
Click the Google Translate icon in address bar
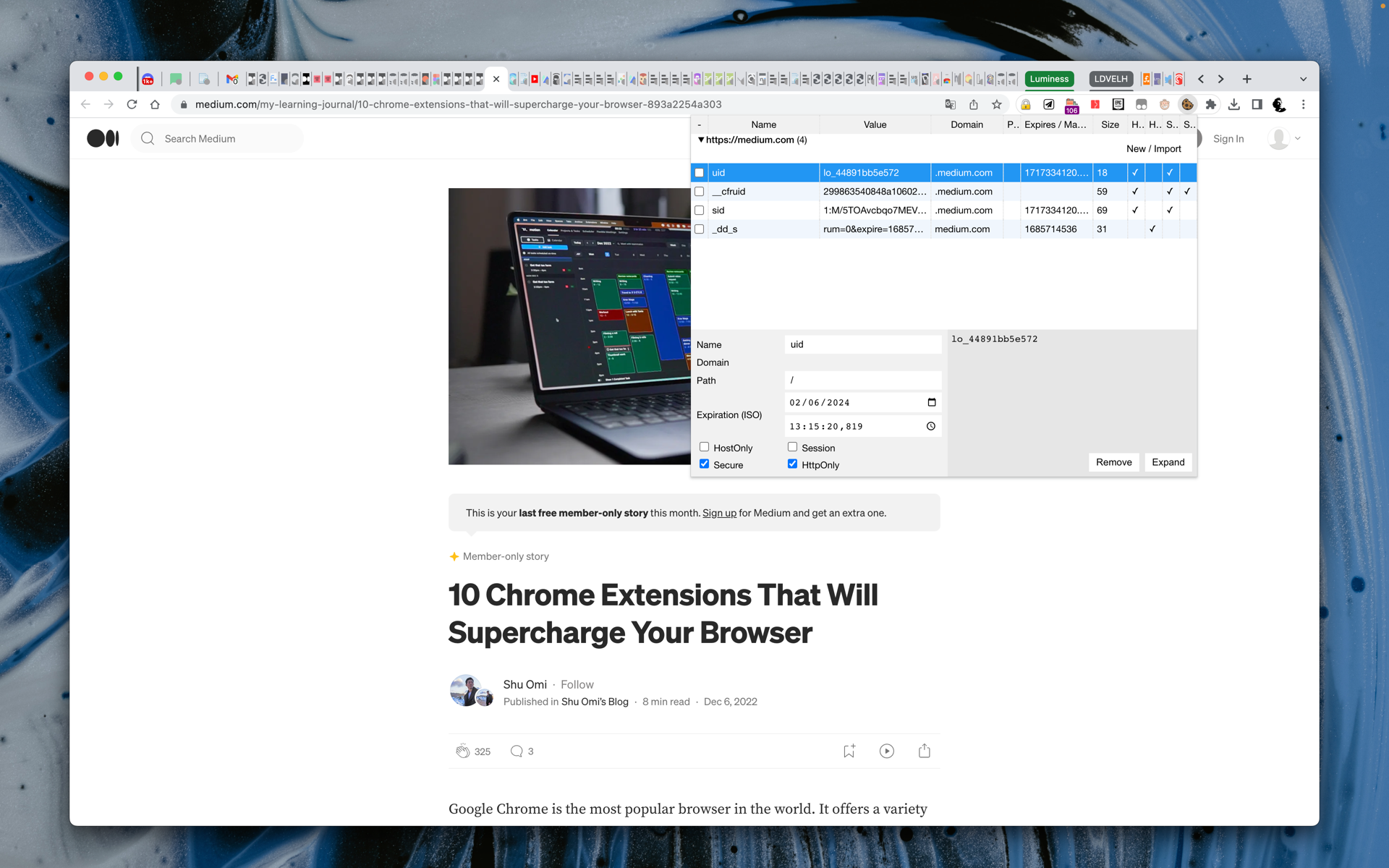pos(951,104)
